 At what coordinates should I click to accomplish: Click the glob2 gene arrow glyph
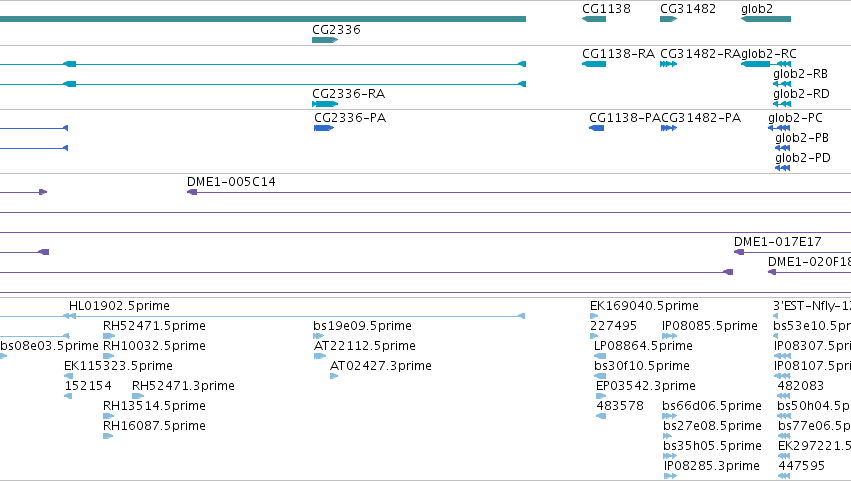[766, 19]
